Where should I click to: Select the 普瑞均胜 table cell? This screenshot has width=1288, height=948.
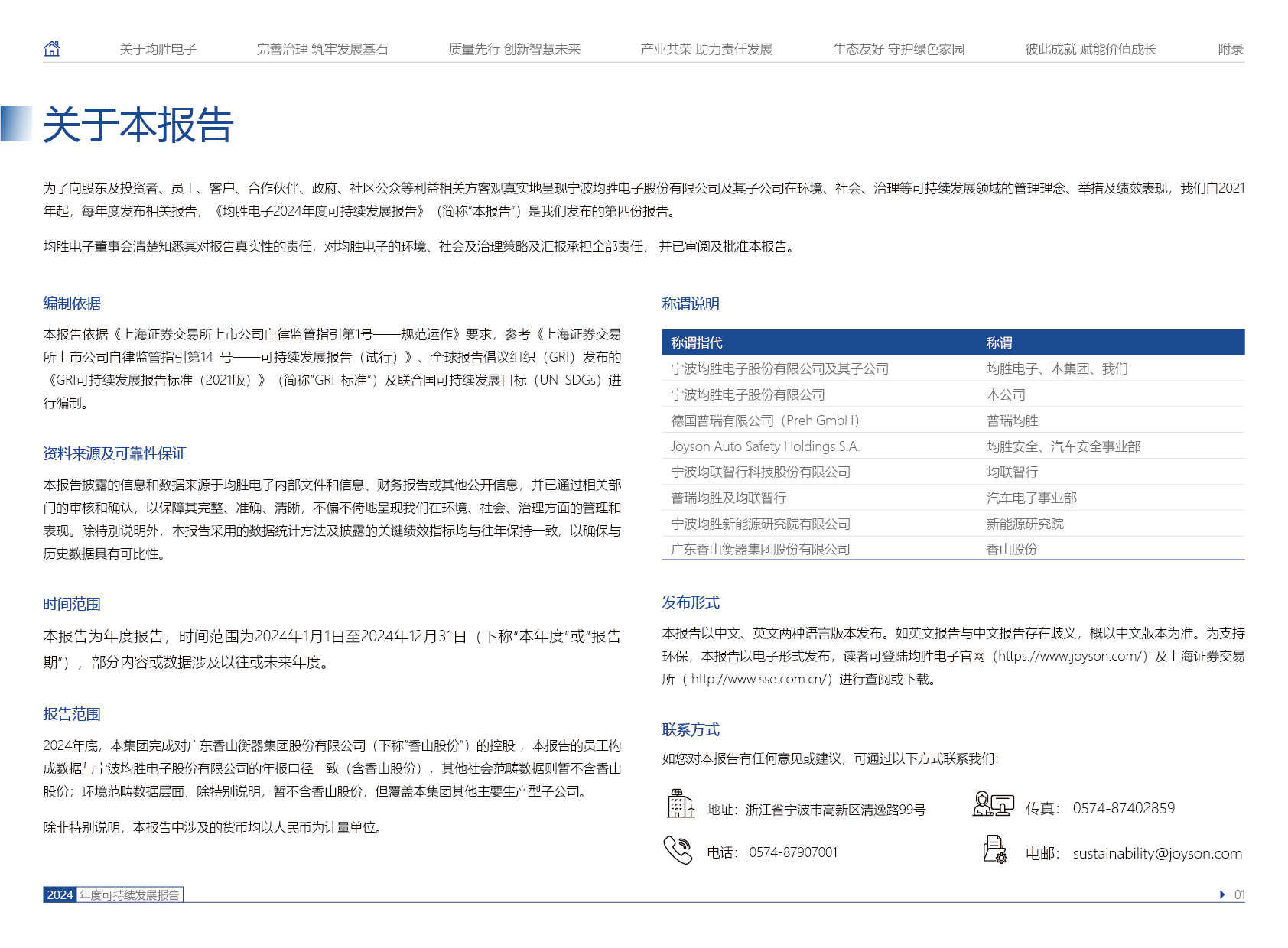(x=1012, y=420)
